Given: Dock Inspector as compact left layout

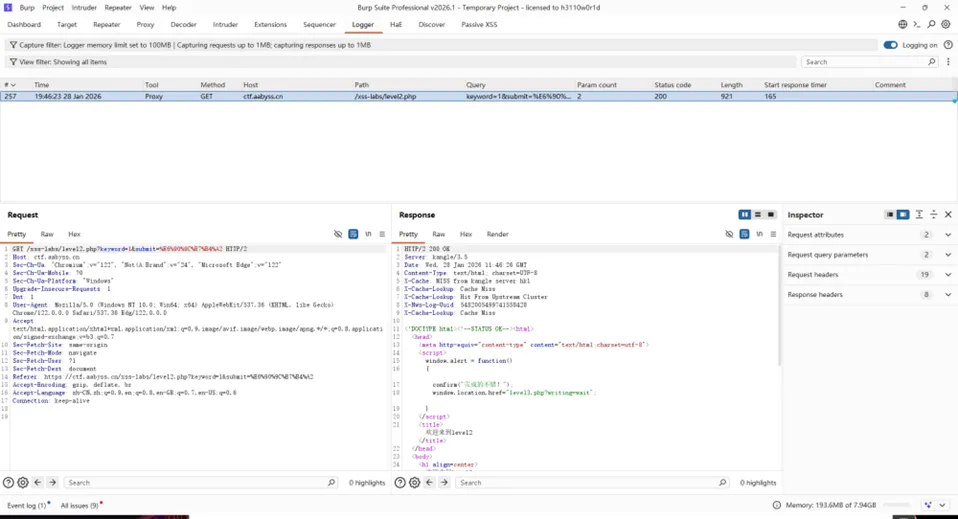Looking at the screenshot, I should (890, 215).
